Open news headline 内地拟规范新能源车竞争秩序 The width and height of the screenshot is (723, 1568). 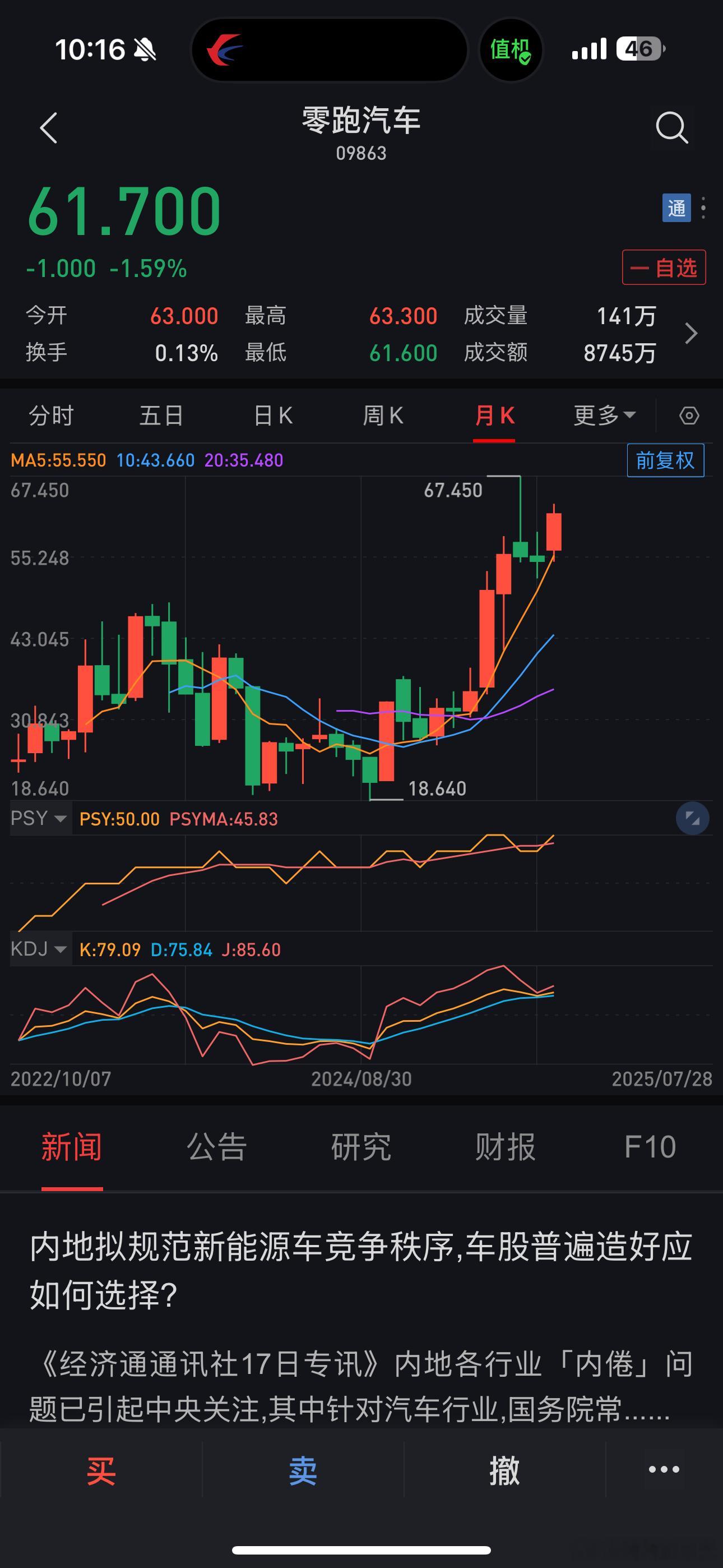361,1271
